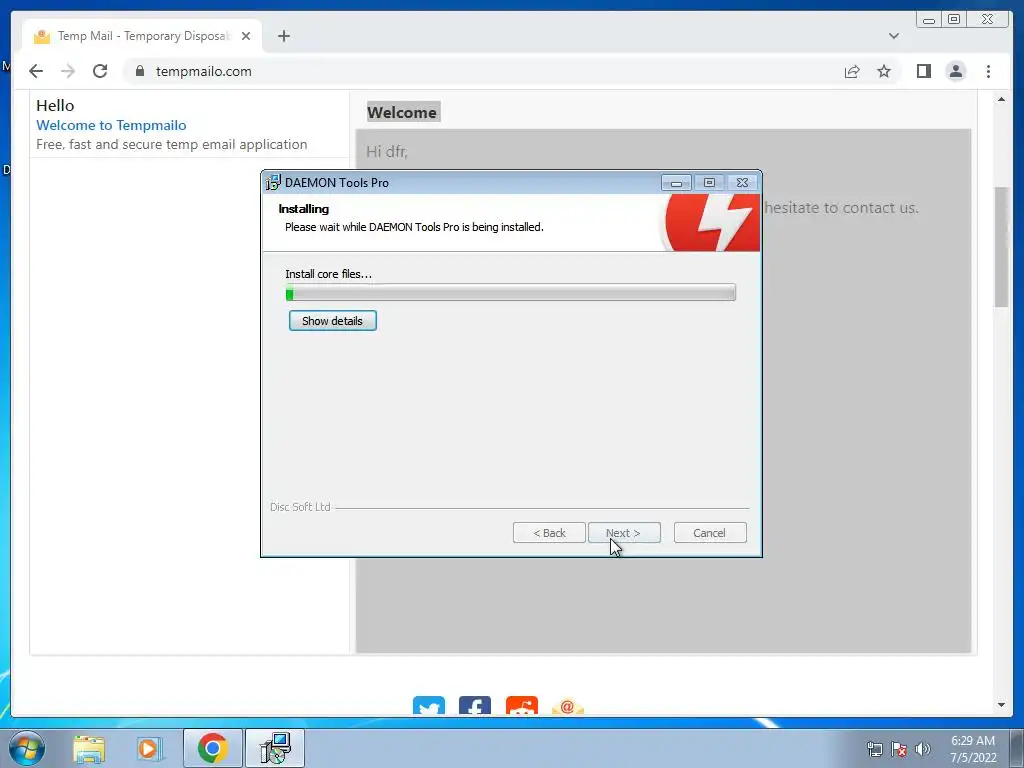Click the volume speaker tray icon
The width and height of the screenshot is (1024, 768).
(x=923, y=749)
